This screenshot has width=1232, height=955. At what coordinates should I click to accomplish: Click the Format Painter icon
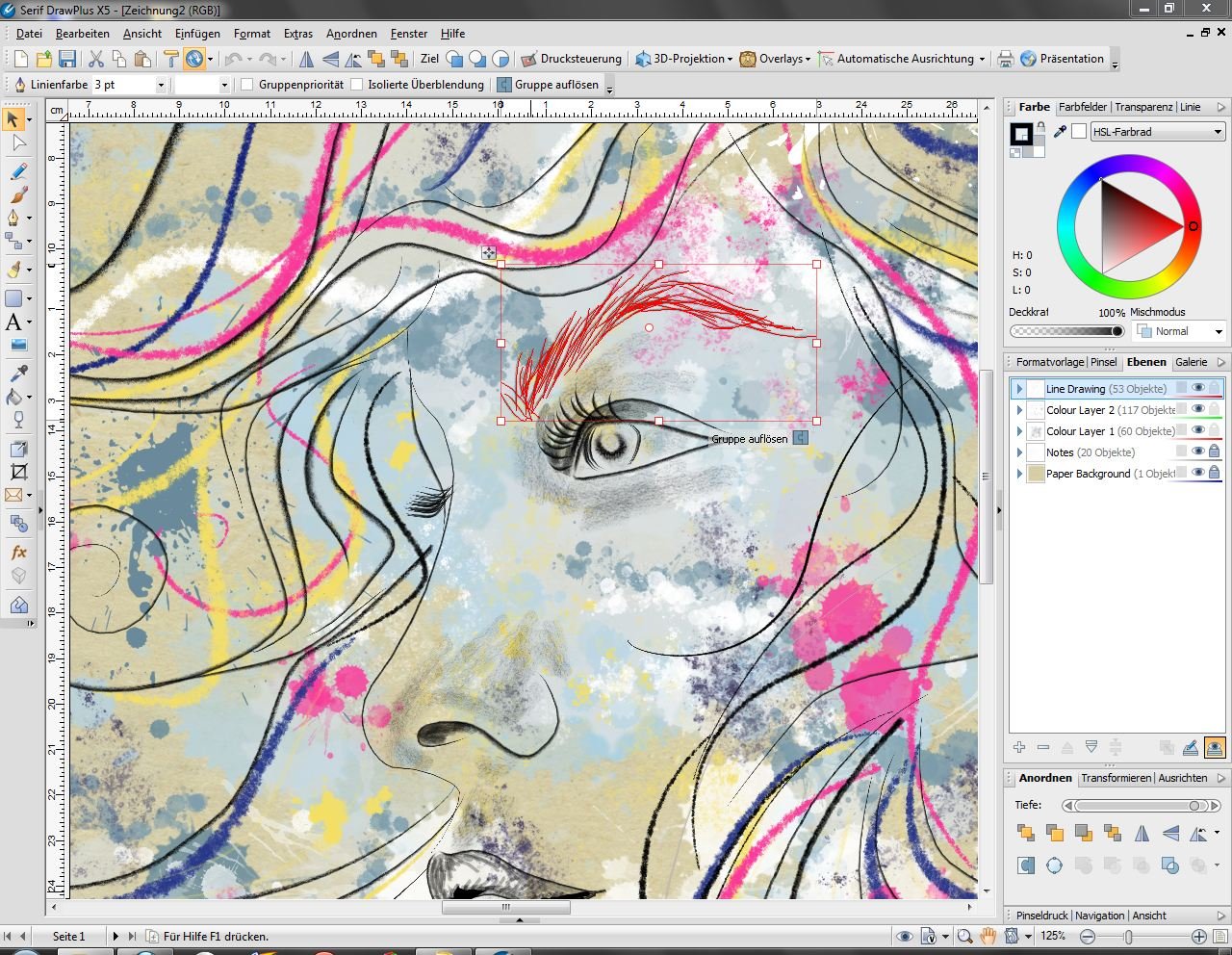[x=171, y=59]
